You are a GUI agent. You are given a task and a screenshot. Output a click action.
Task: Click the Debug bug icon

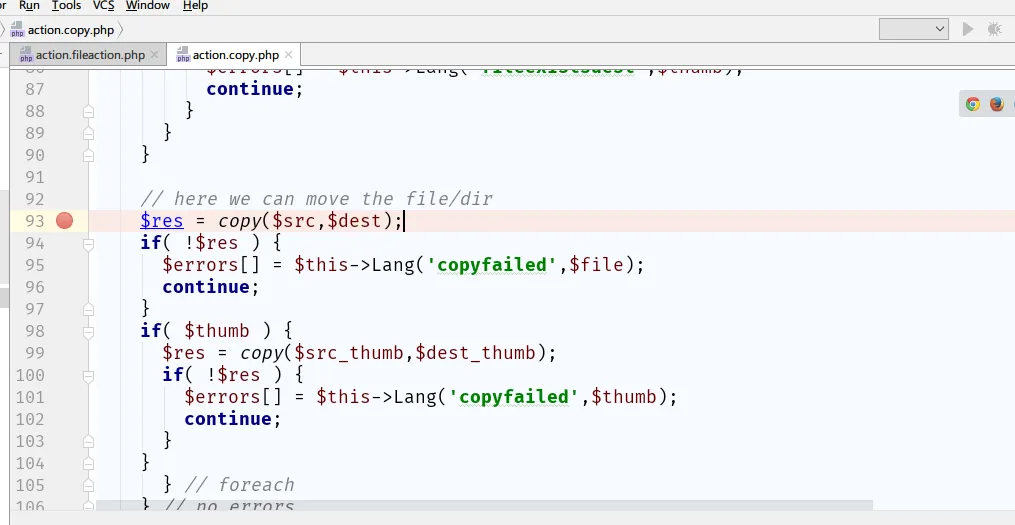click(996, 29)
